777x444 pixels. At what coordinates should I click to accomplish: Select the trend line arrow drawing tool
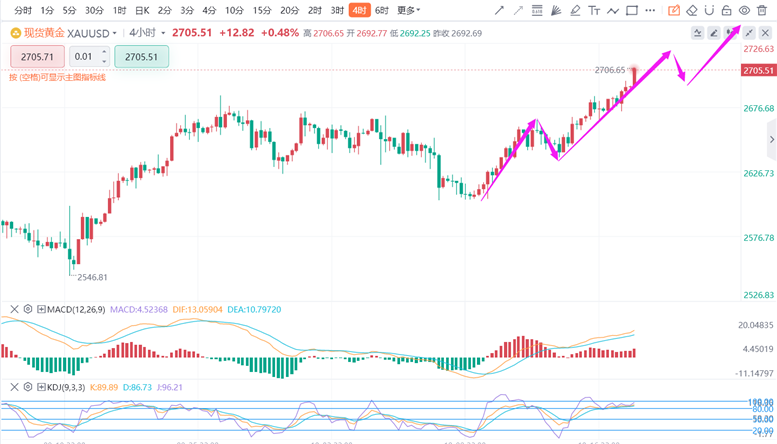pos(500,10)
